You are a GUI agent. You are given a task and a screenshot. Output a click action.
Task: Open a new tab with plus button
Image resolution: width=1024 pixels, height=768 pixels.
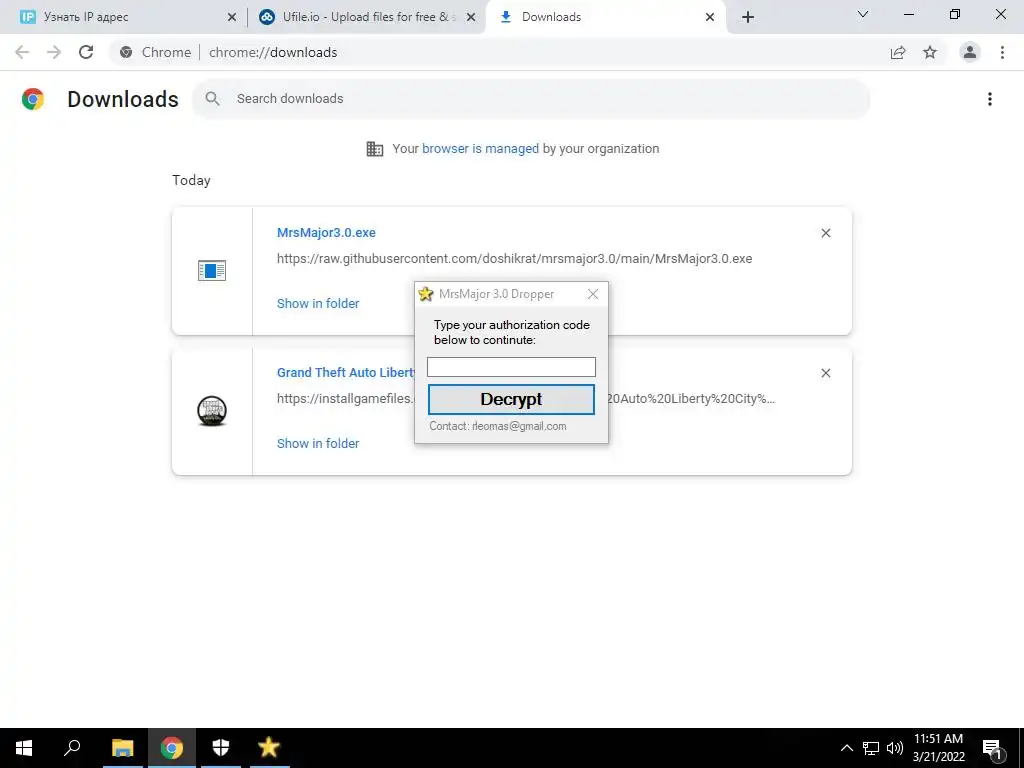[x=748, y=18]
